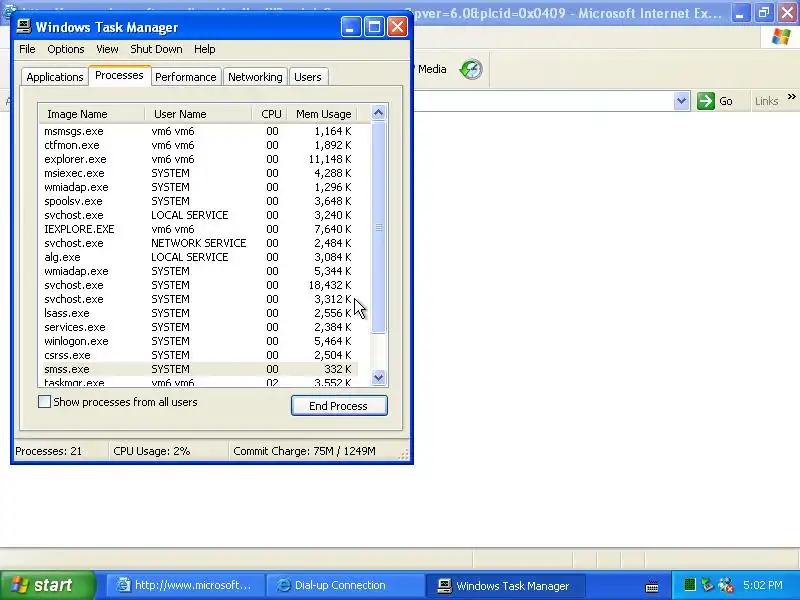Click the History icon in Internet Explorer toolbar

click(470, 69)
